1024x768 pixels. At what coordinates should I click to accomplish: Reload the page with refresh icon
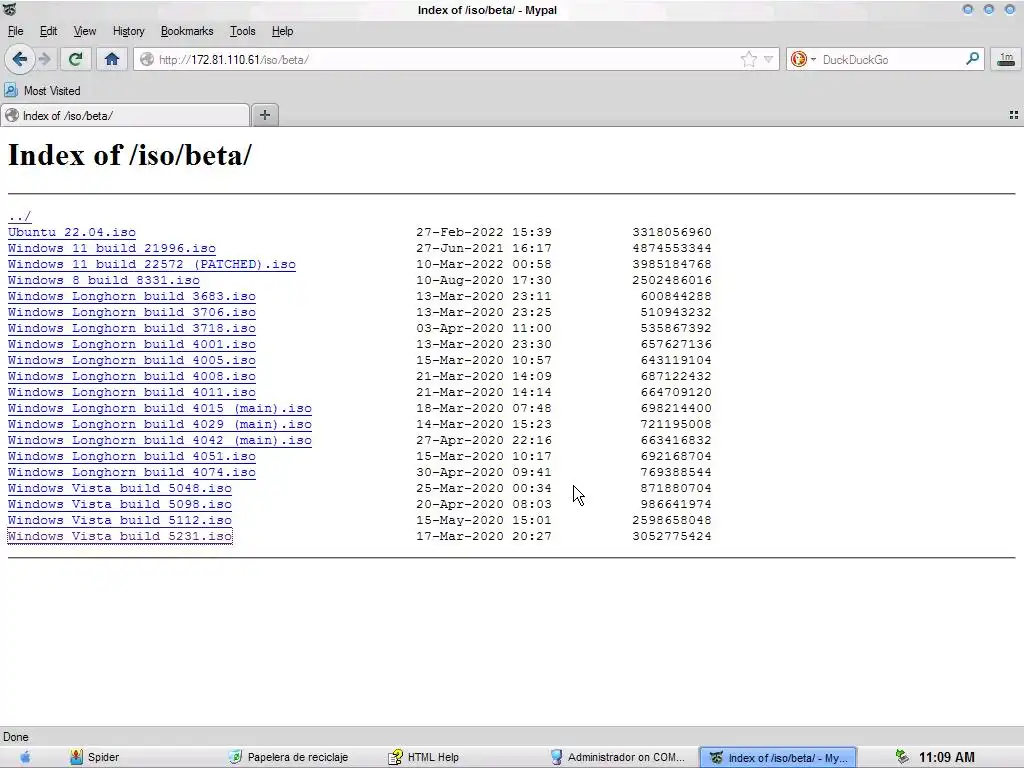click(x=75, y=59)
